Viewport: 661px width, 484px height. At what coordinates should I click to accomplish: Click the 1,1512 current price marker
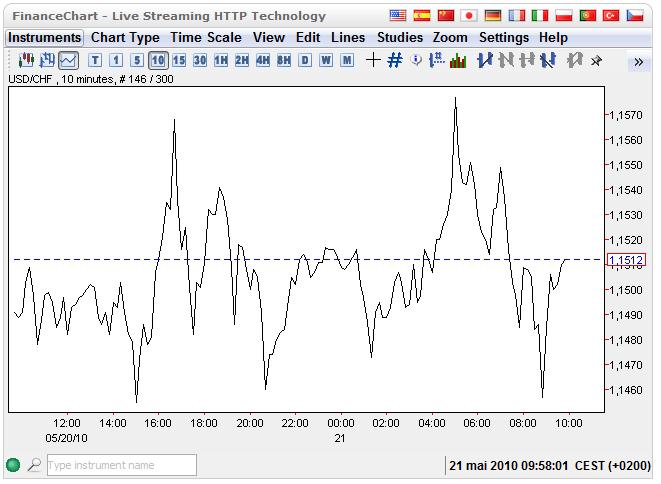click(625, 260)
